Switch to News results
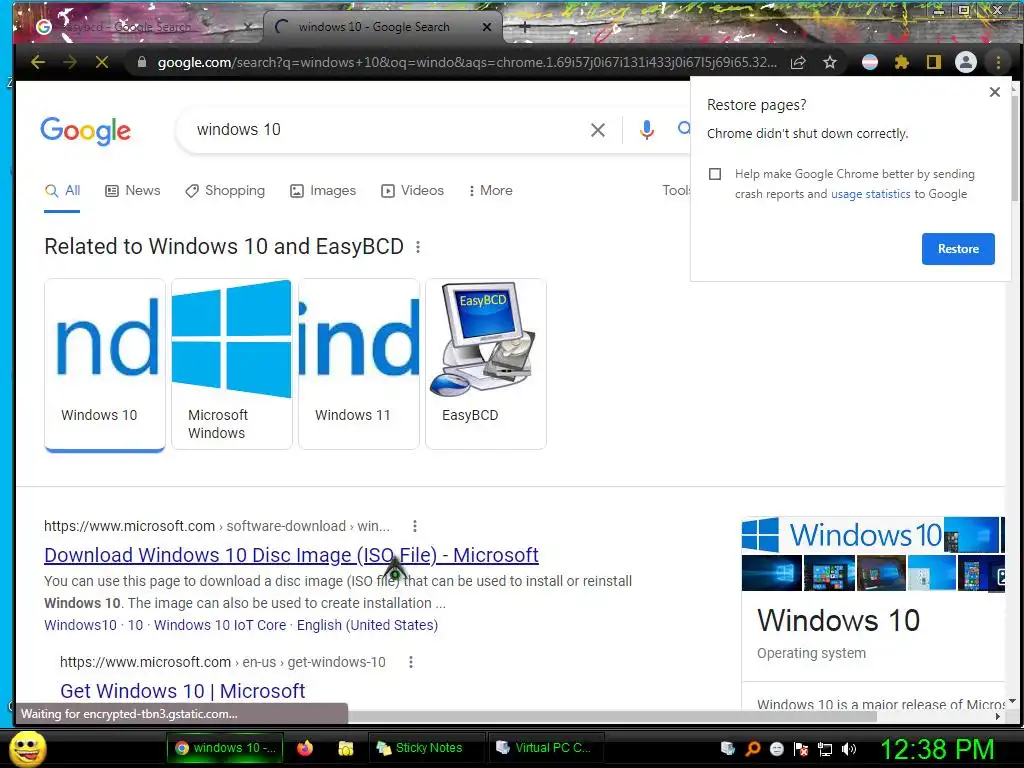This screenshot has width=1024, height=768. 133,191
